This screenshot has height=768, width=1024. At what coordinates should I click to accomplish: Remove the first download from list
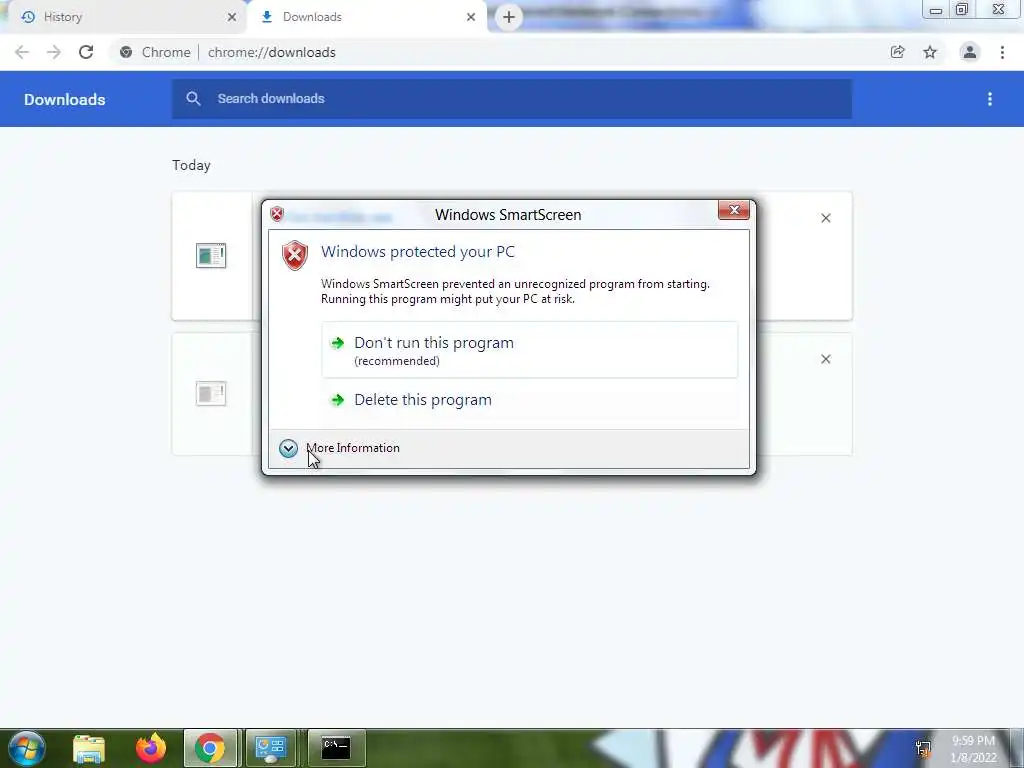tap(825, 218)
